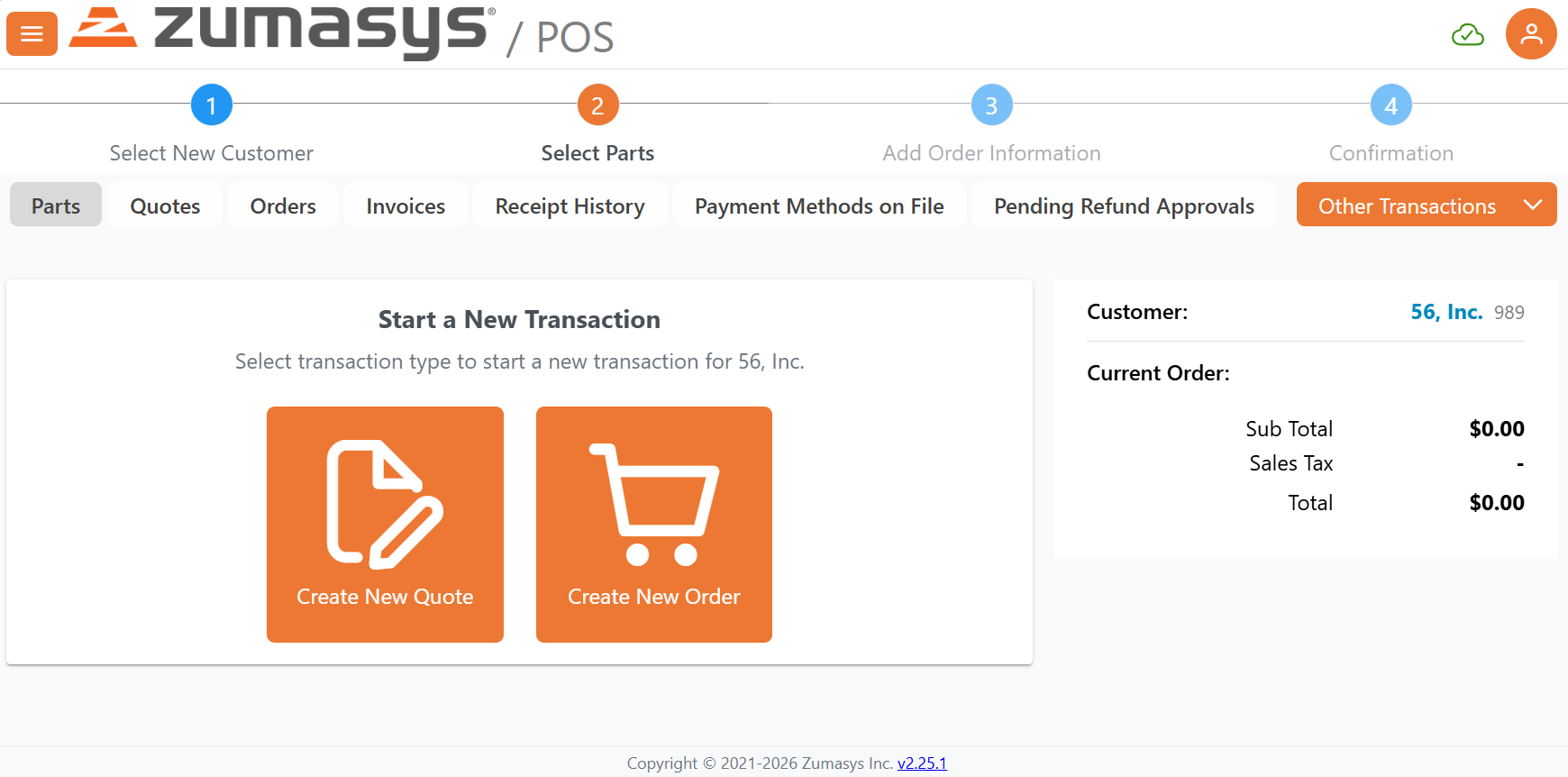
Task: Show Payment Methods on File tab
Action: pos(819,206)
